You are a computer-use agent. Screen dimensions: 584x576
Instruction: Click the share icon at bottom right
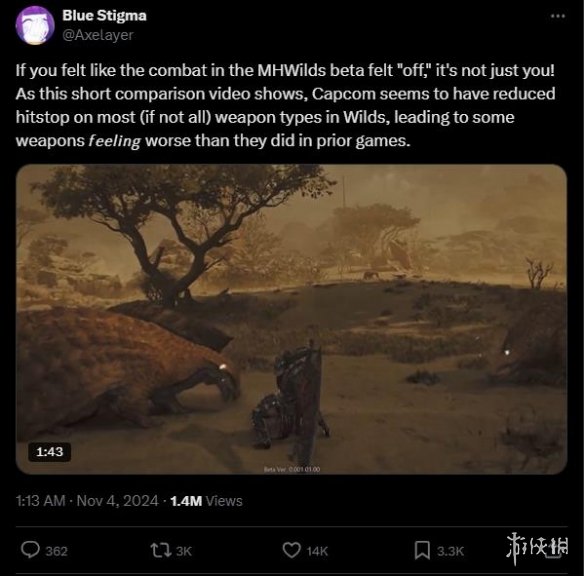tap(554, 550)
